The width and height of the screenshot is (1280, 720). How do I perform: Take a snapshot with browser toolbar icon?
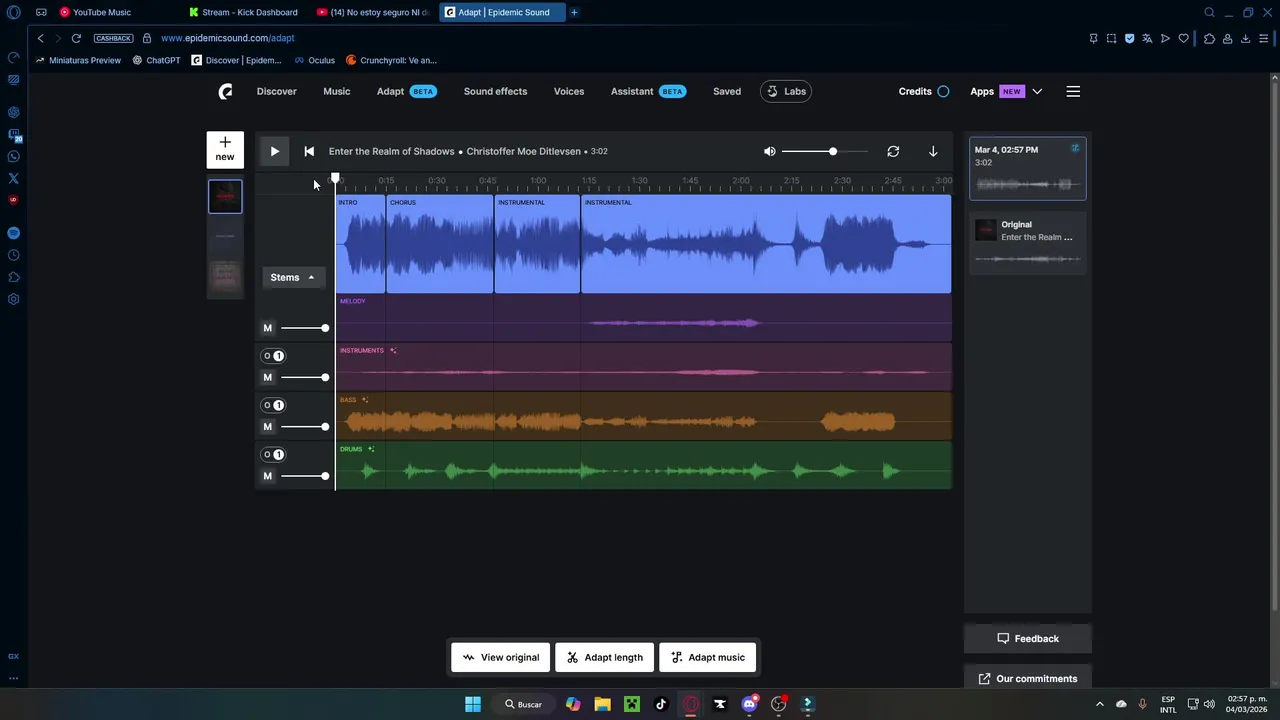click(1111, 38)
